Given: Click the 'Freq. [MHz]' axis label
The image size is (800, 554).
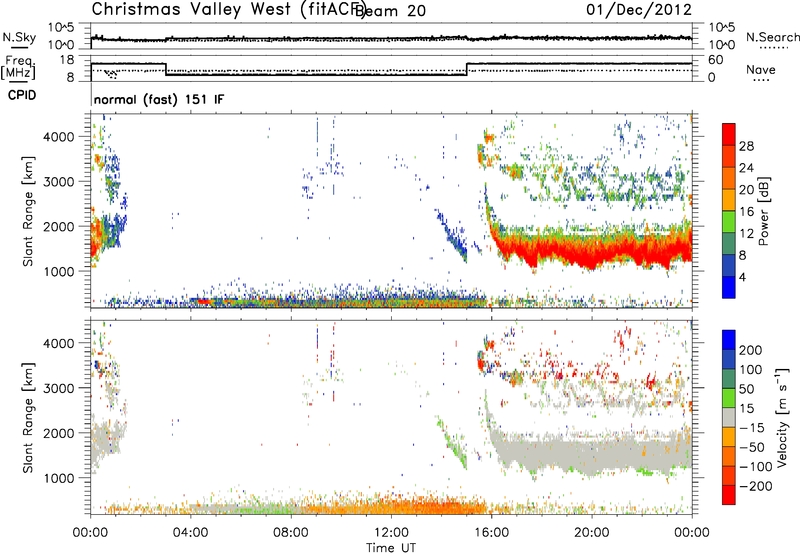Looking at the screenshot, I should [18, 67].
